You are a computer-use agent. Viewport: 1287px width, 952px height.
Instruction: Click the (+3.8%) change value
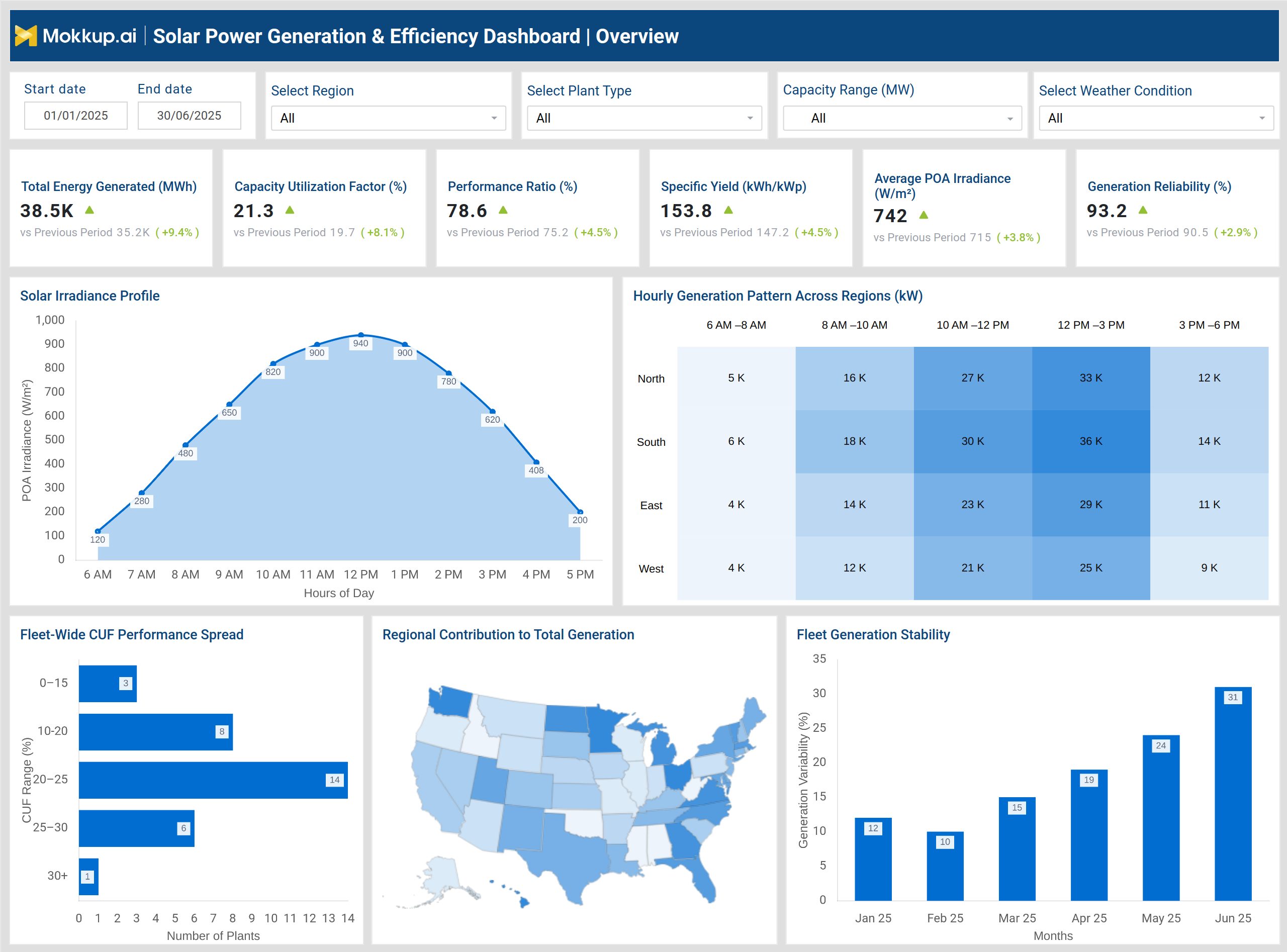pyautogui.click(x=1019, y=237)
